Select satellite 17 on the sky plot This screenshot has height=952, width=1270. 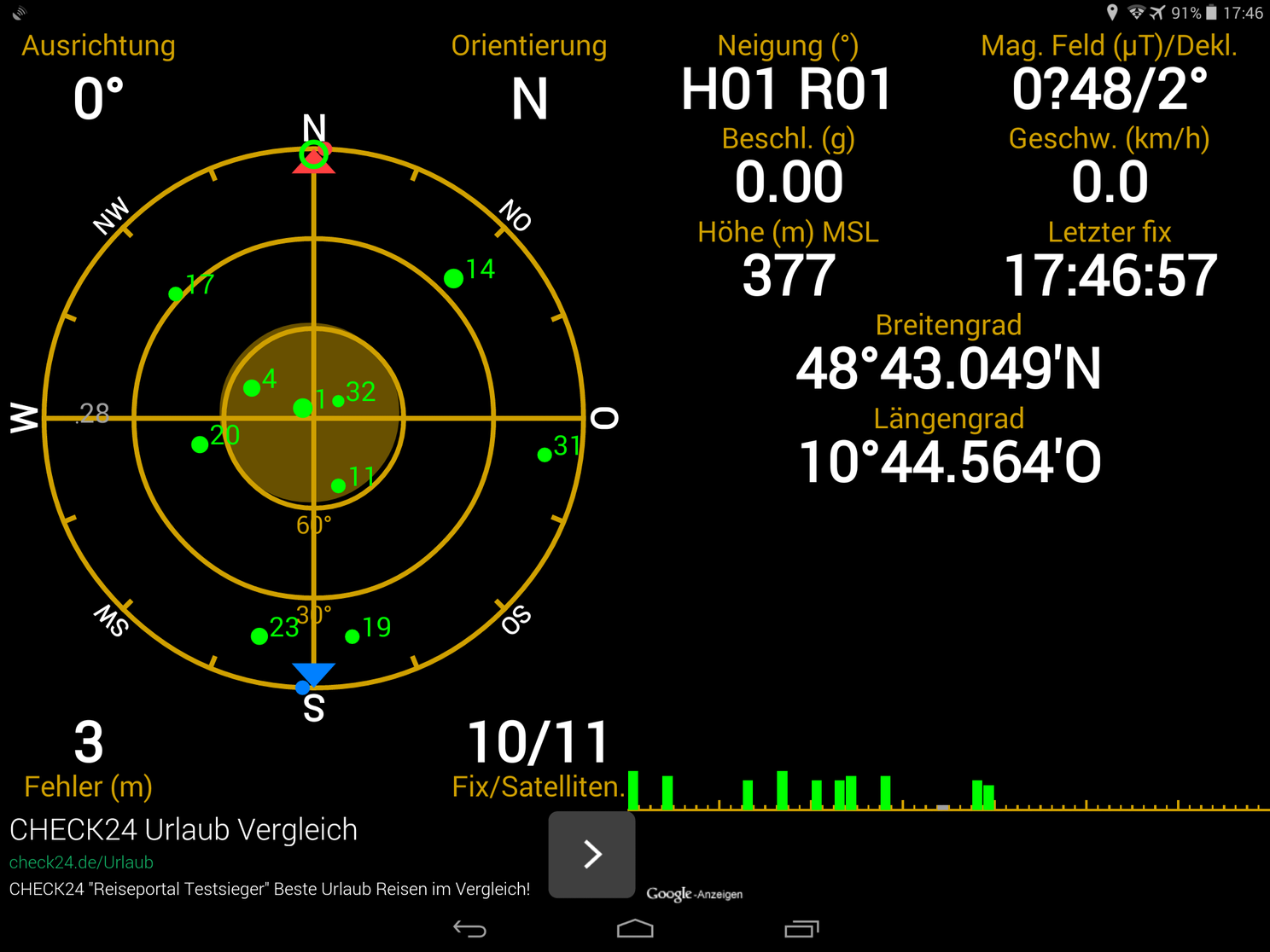click(x=176, y=293)
